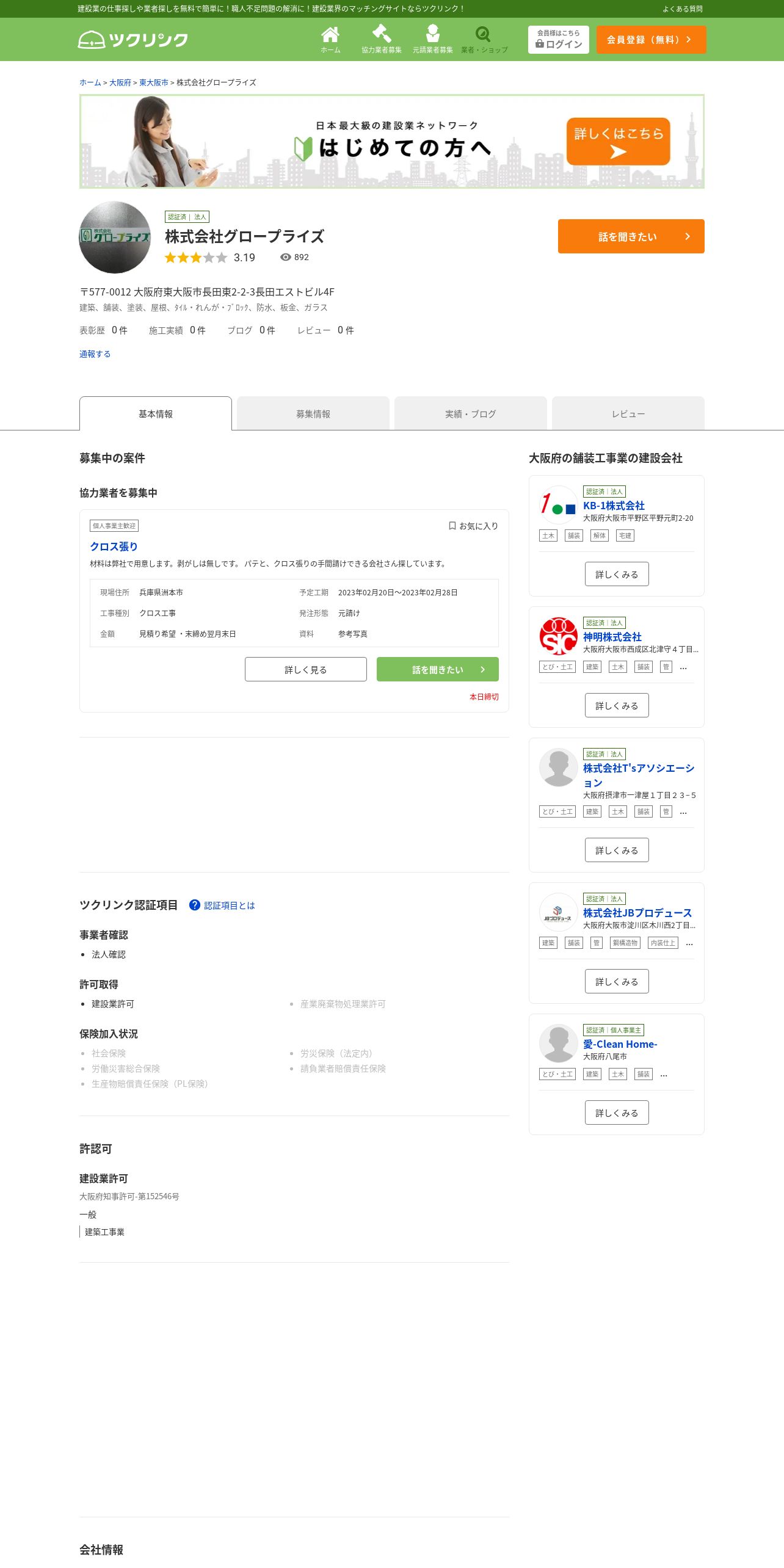Screen dimensions: 784x1568
Task: Expand more tags for 神明株式会社
Action: pos(683,667)
